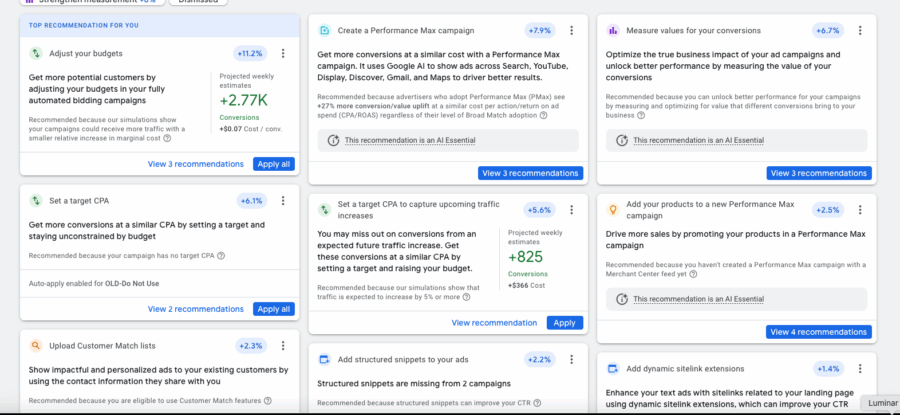
Task: Click the Add dynamic sitelink extensions icon
Action: tap(613, 368)
